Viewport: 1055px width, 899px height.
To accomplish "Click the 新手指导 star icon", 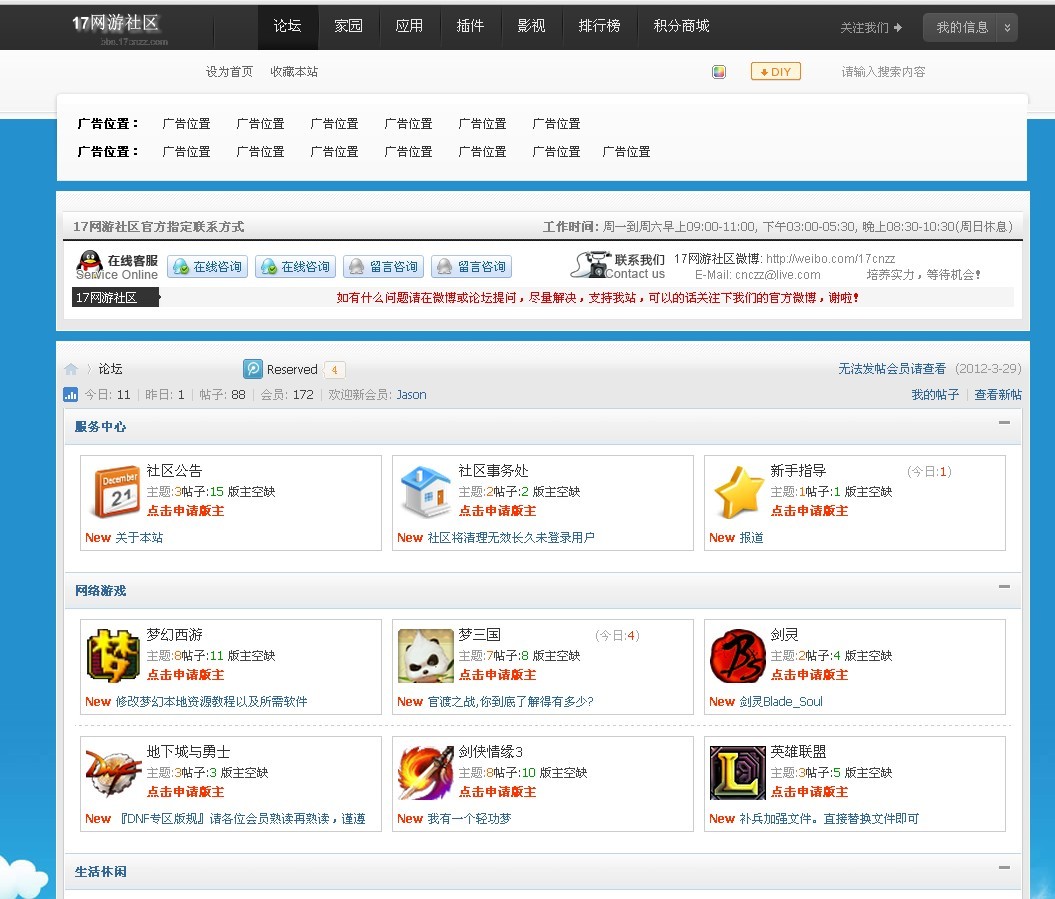I will (x=738, y=492).
